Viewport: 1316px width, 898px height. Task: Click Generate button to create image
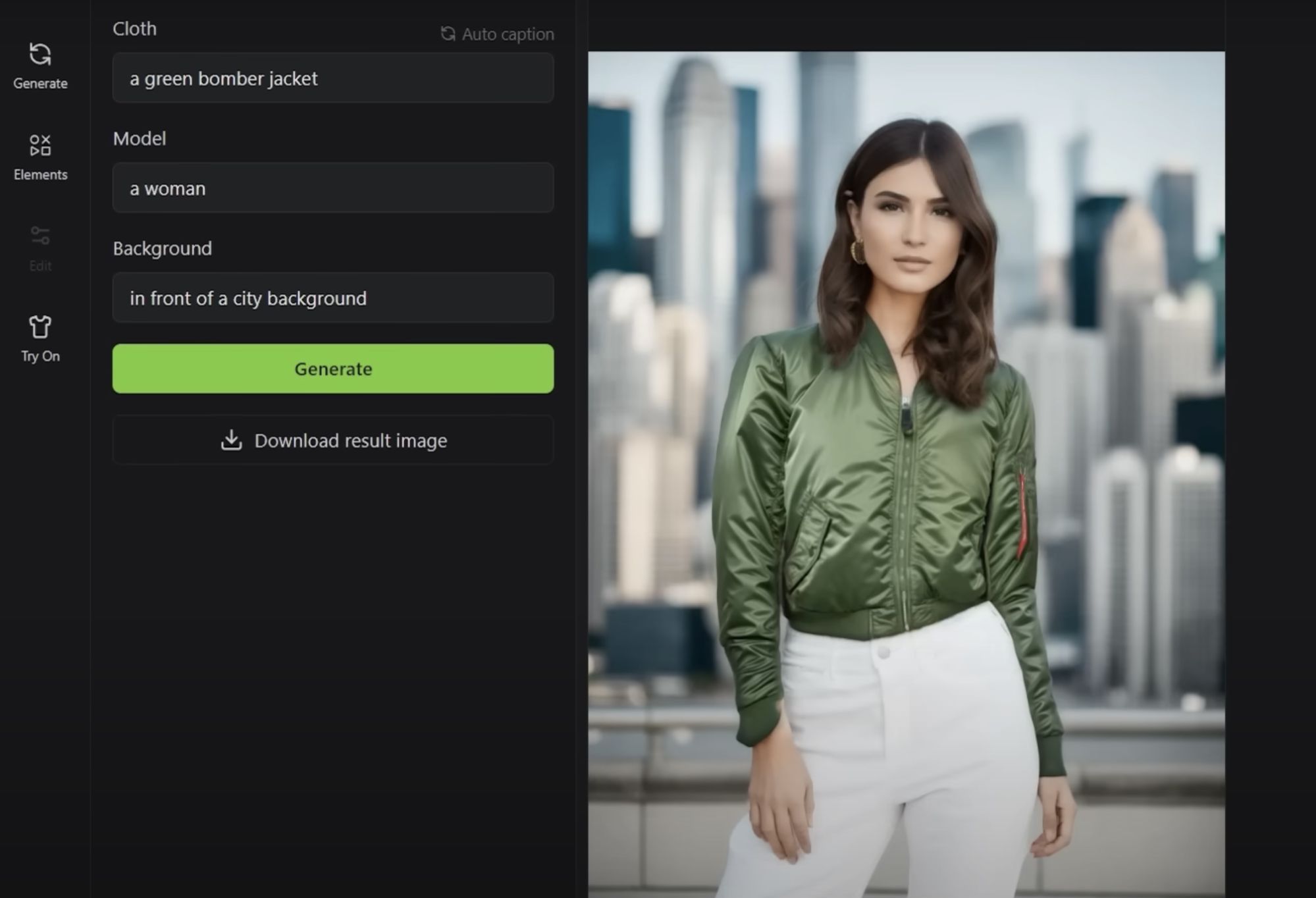click(333, 368)
